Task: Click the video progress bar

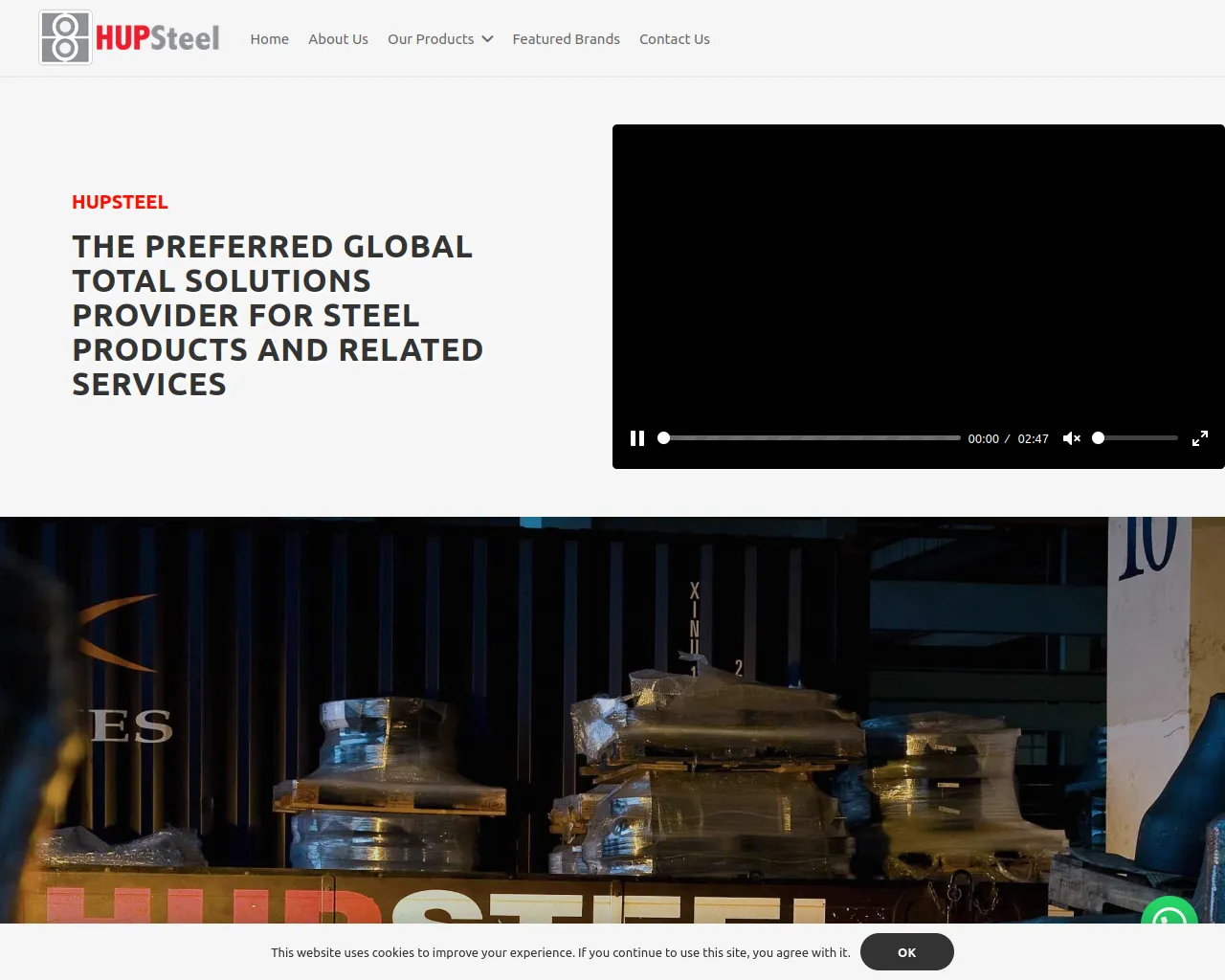Action: point(810,437)
